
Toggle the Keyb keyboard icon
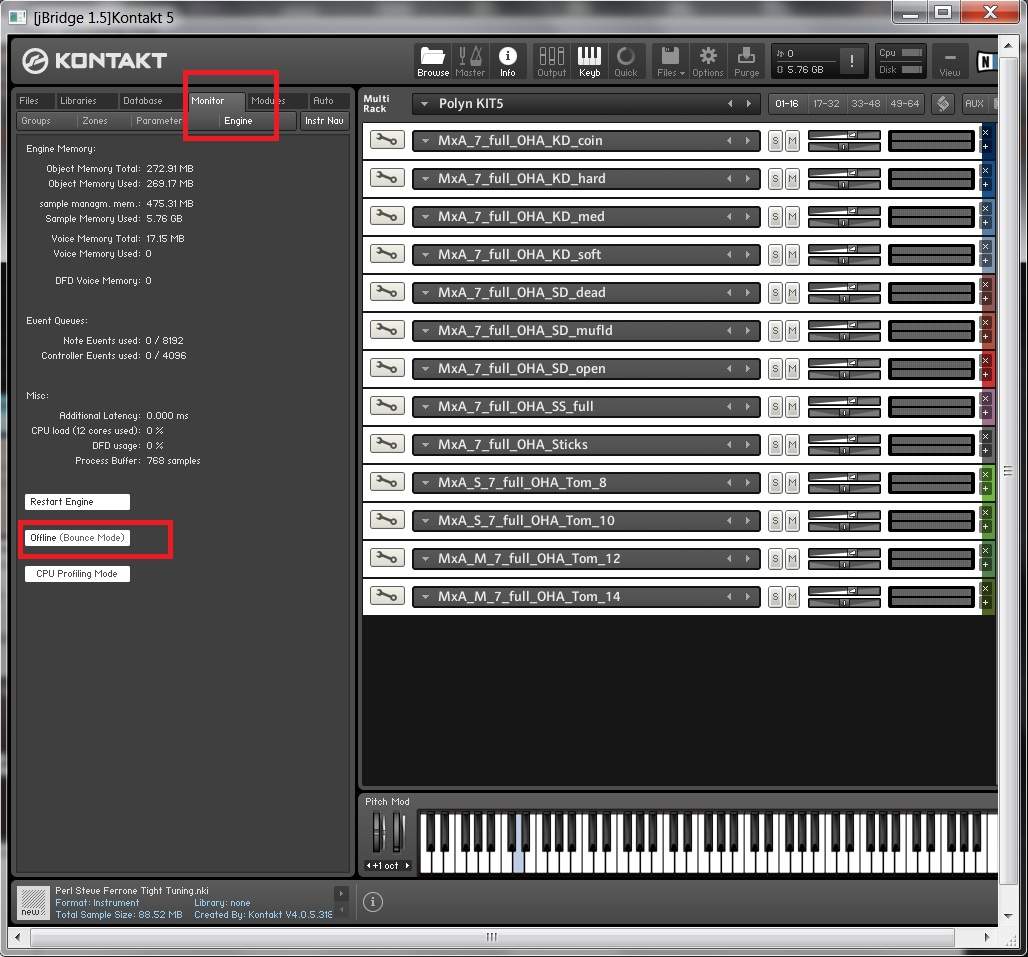(589, 61)
